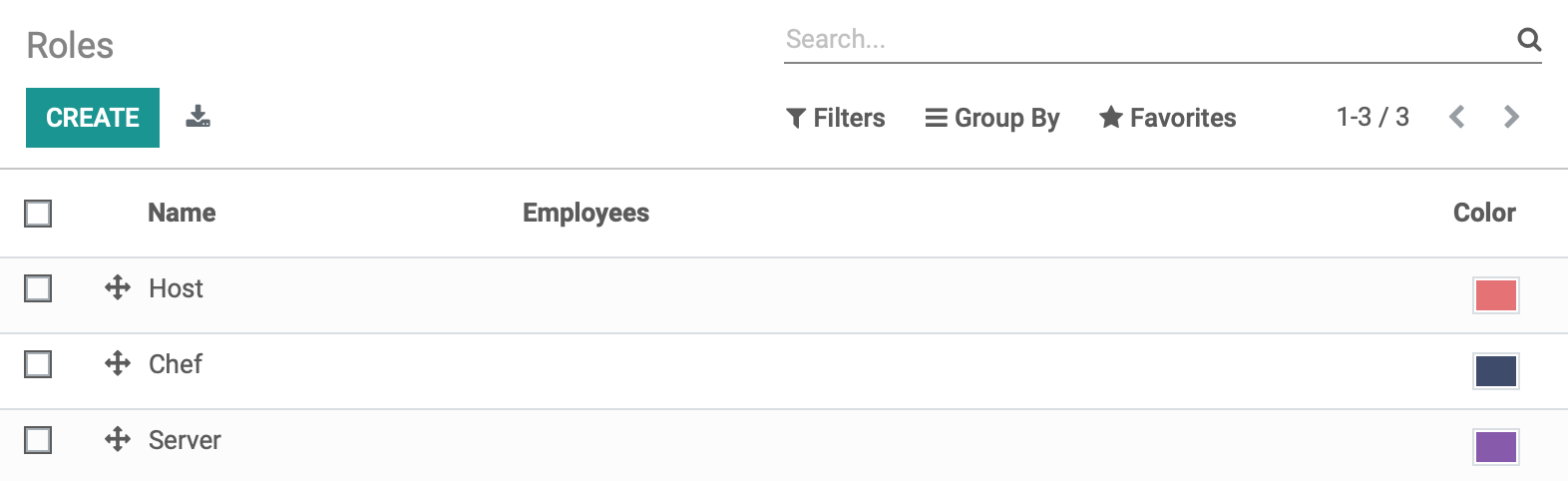Screen dimensions: 1568x481
Task: Expand the Group By menu
Action: (991, 118)
